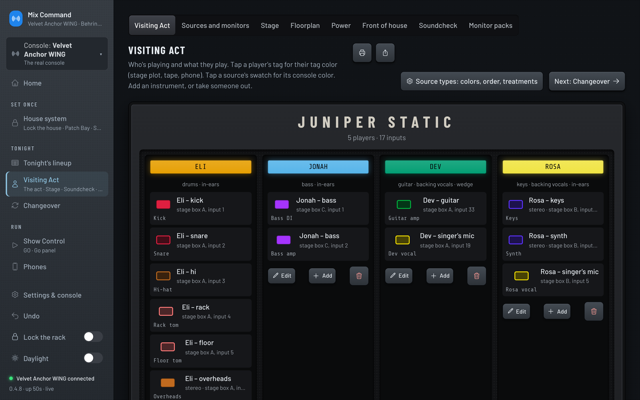The height and width of the screenshot is (400, 640).
Task: Open Changeover in the sidebar
Action: pos(57,206)
